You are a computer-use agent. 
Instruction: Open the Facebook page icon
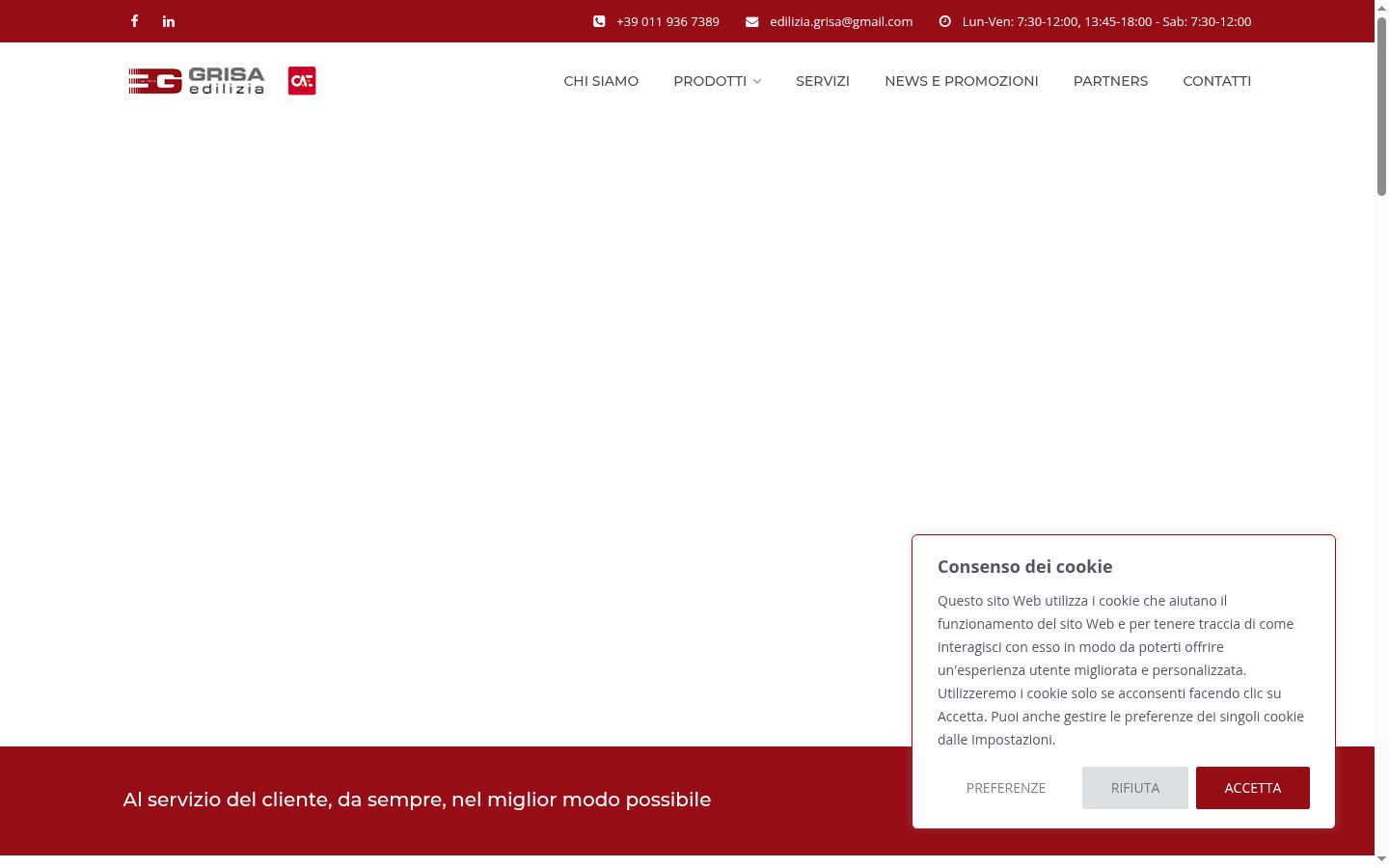pos(134,21)
